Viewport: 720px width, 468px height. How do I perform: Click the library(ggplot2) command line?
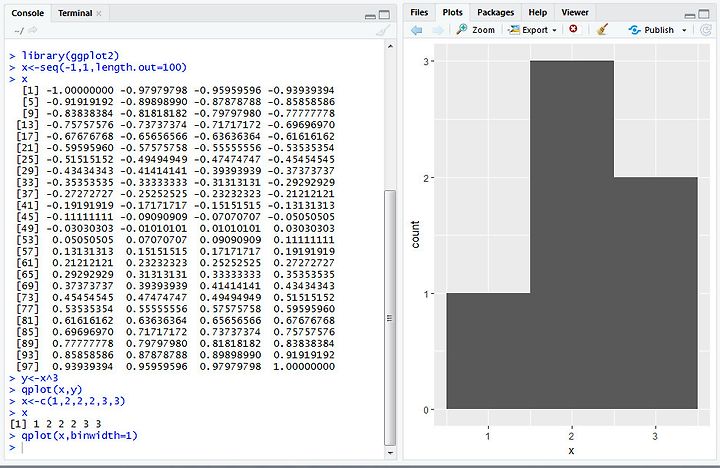pos(70,56)
